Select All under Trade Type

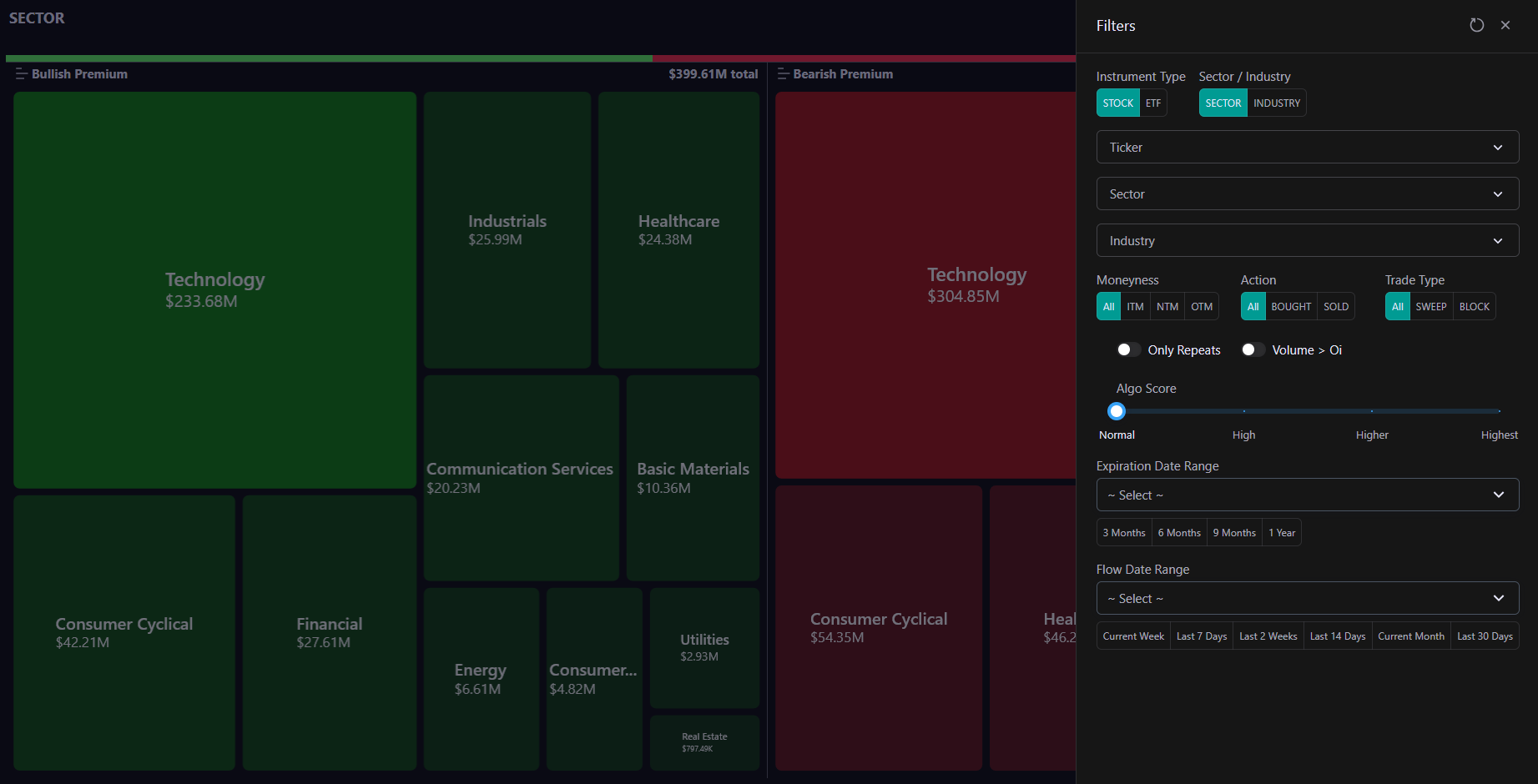(x=1398, y=307)
